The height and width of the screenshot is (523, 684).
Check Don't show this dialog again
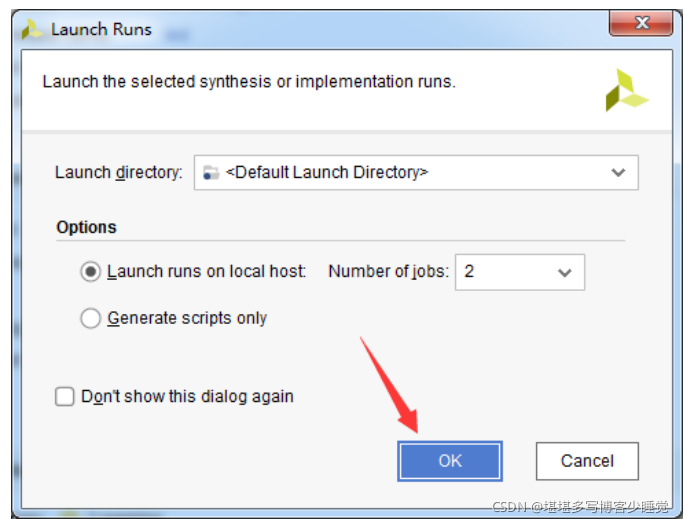click(x=65, y=397)
